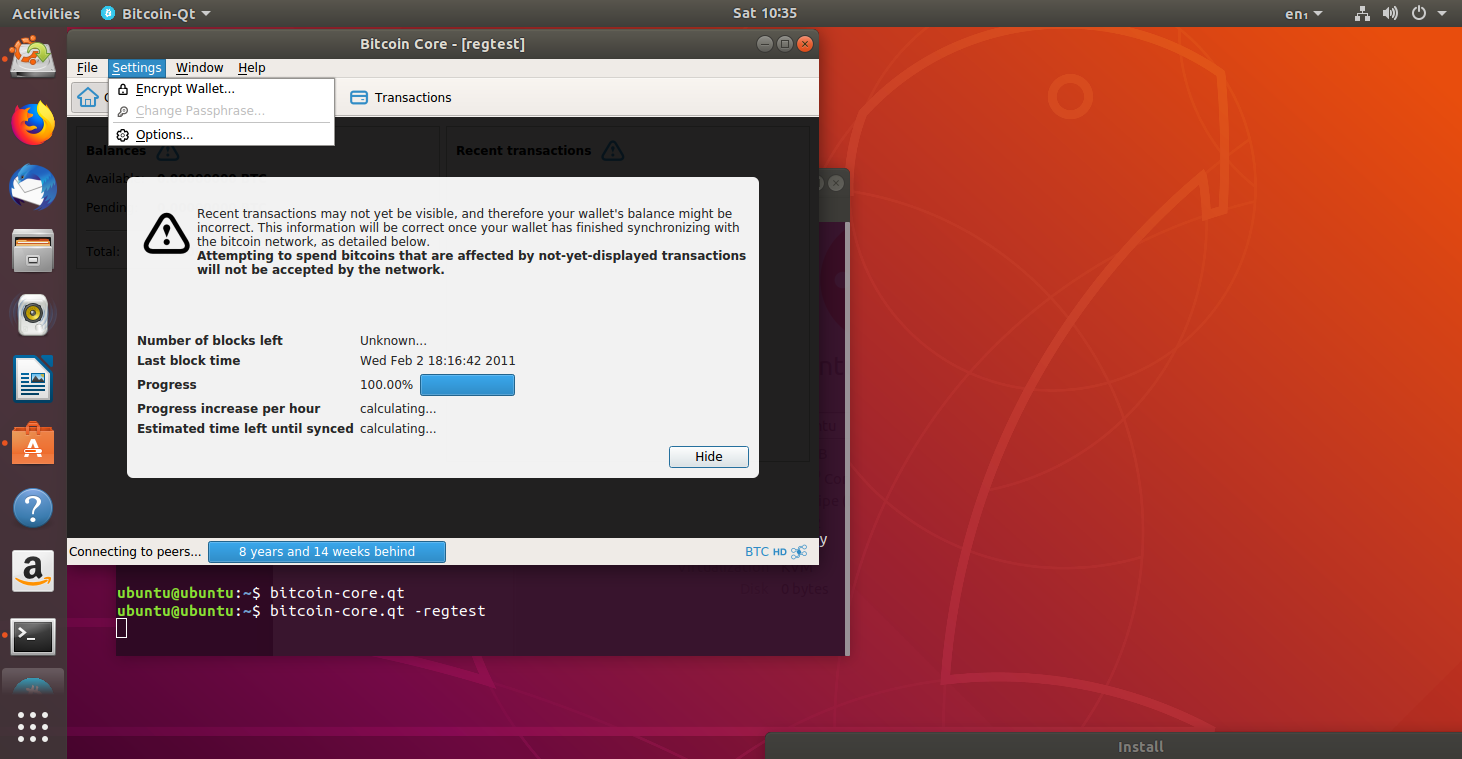
Task: Click the wired network icon in system tray
Action: click(1362, 14)
